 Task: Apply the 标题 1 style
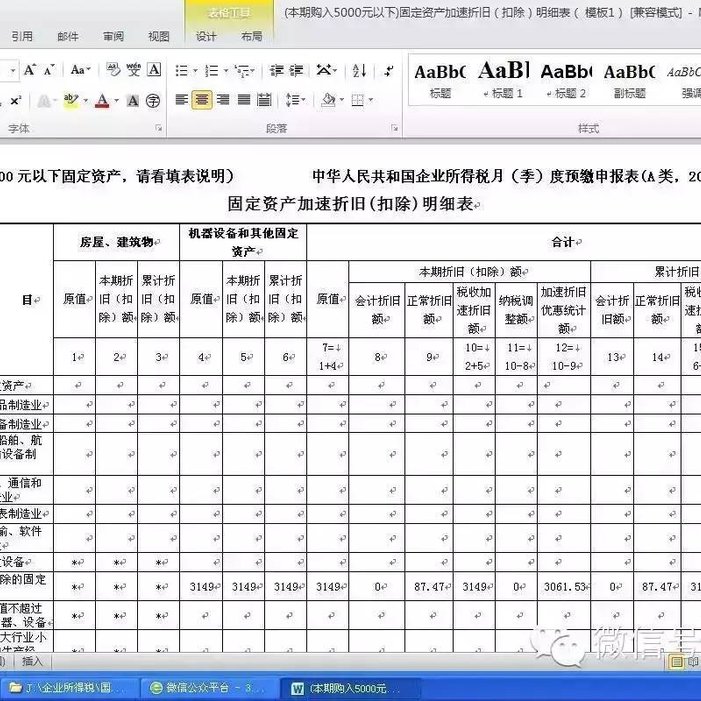coord(503,80)
